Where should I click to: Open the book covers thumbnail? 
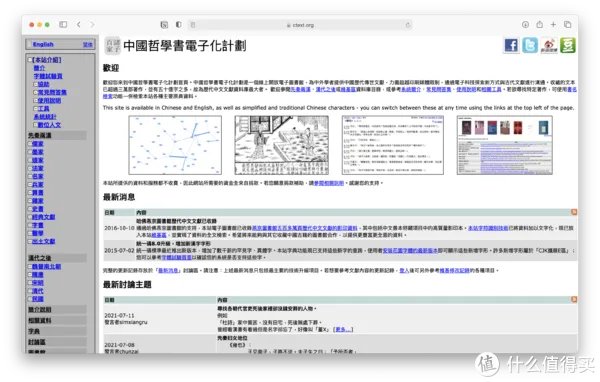(505, 145)
